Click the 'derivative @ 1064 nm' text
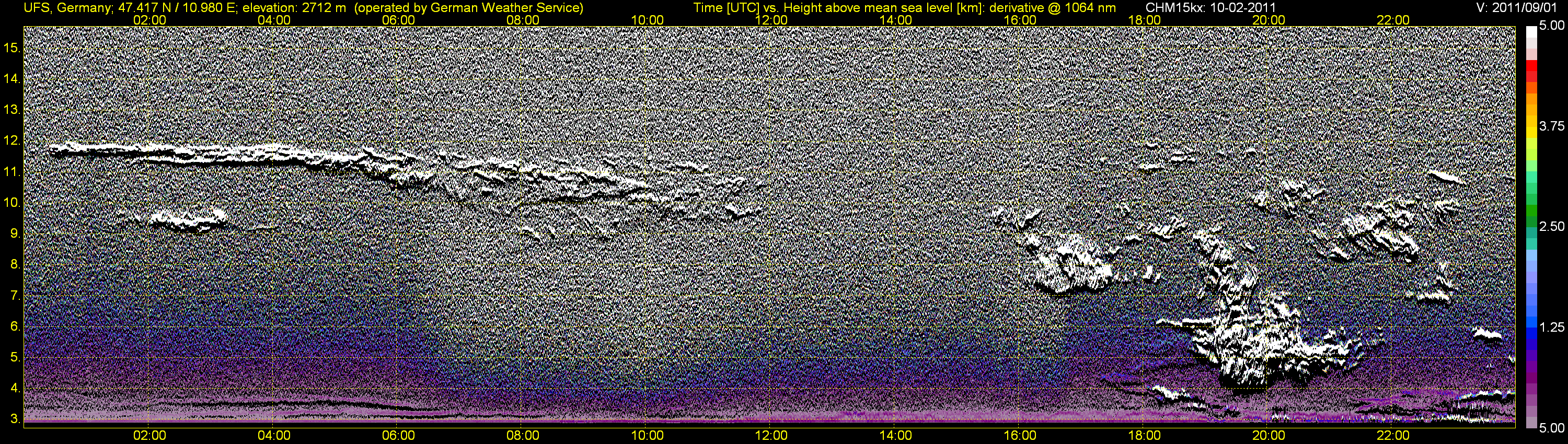Viewport: 1568px width, 444px height. 1053,8
